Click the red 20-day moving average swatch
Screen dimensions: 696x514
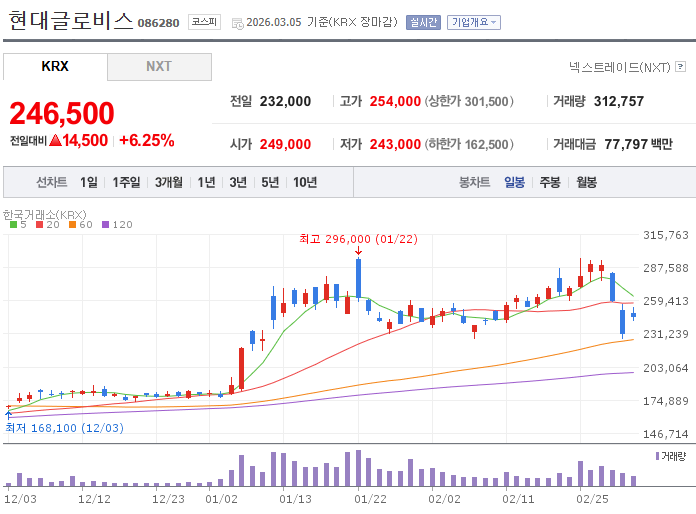point(40,225)
